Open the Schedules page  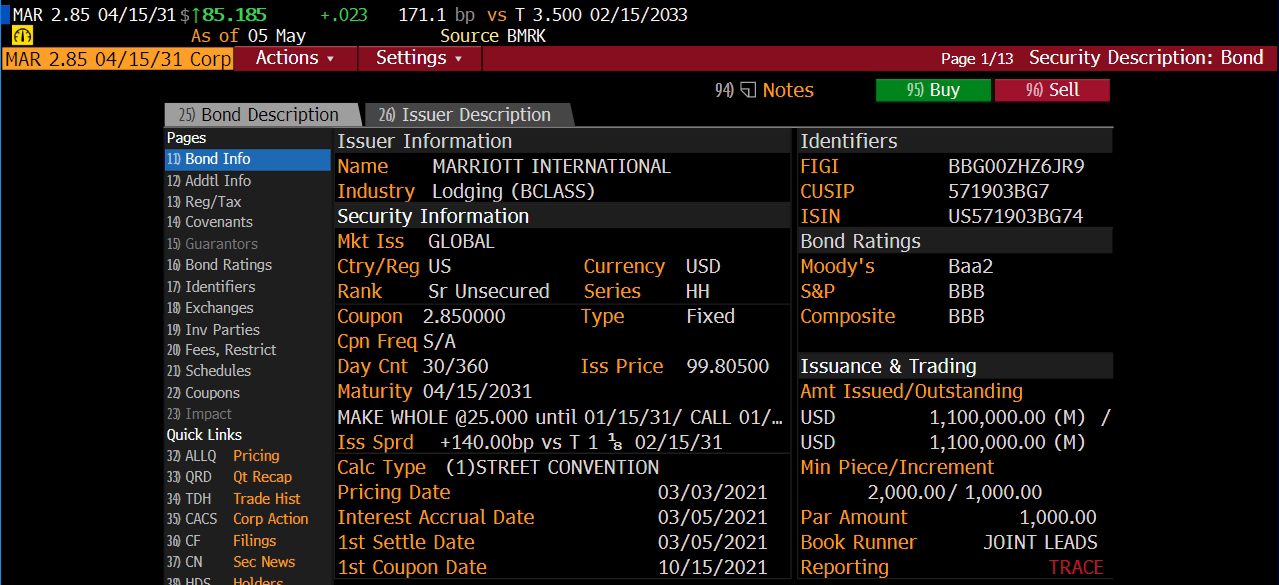[x=209, y=371]
